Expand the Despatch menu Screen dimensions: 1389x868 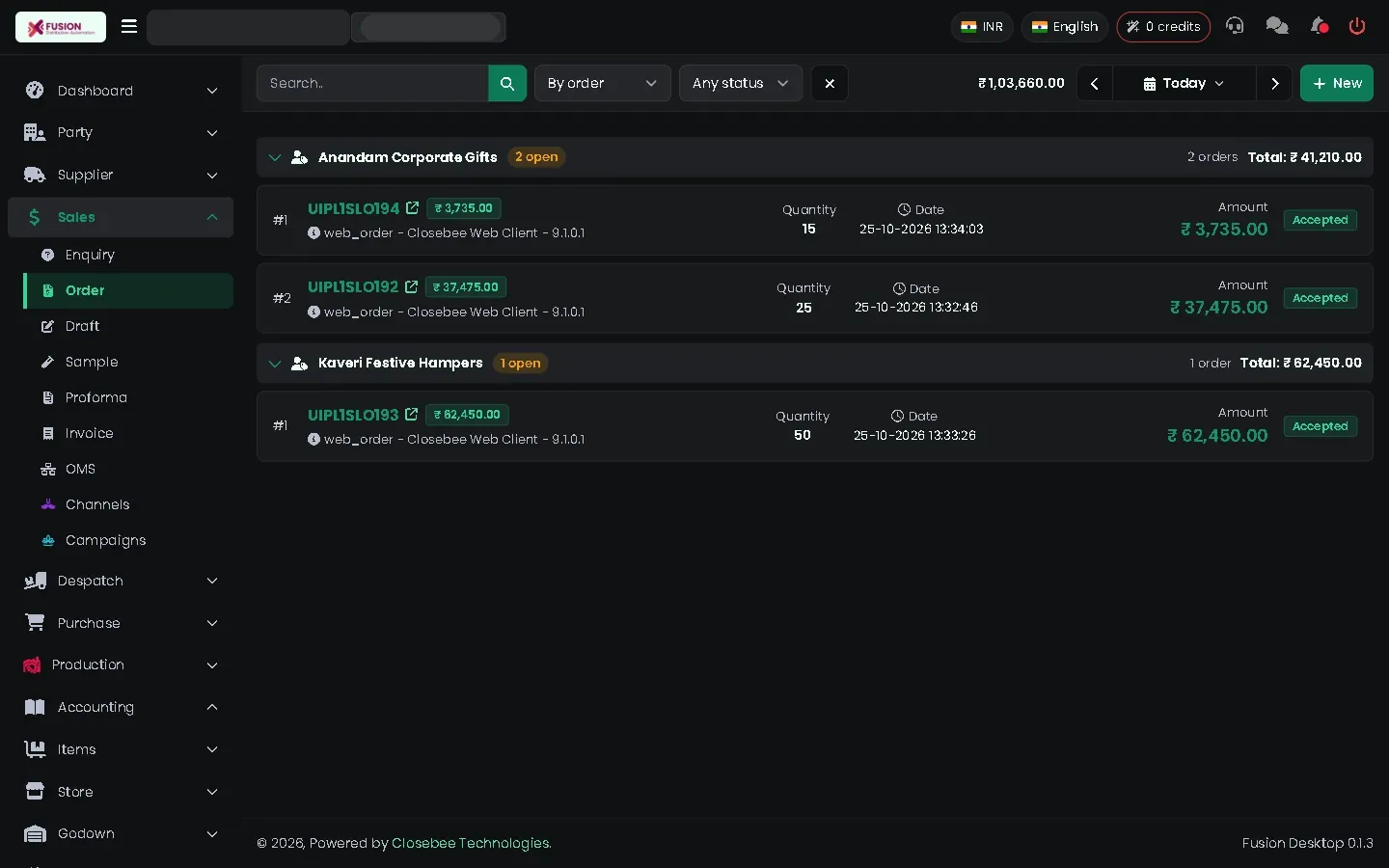point(121,581)
